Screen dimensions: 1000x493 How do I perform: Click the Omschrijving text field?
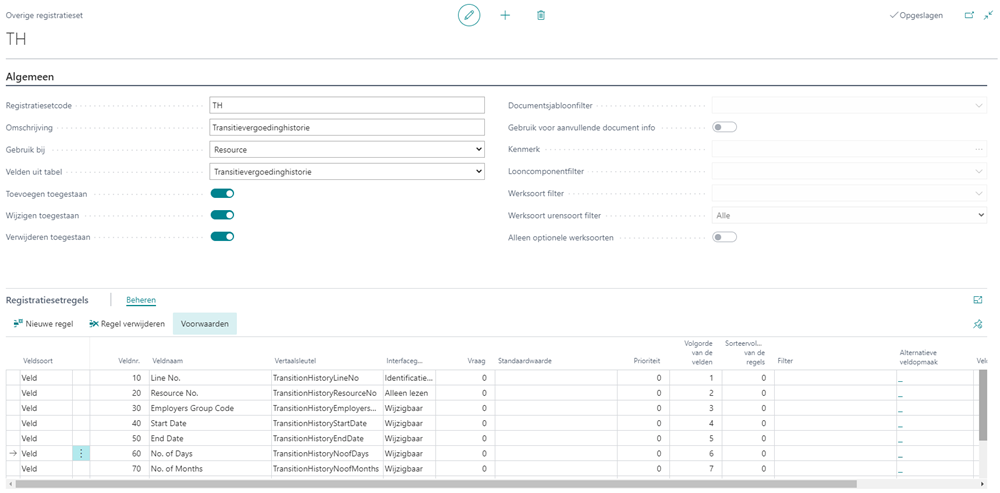[347, 127]
